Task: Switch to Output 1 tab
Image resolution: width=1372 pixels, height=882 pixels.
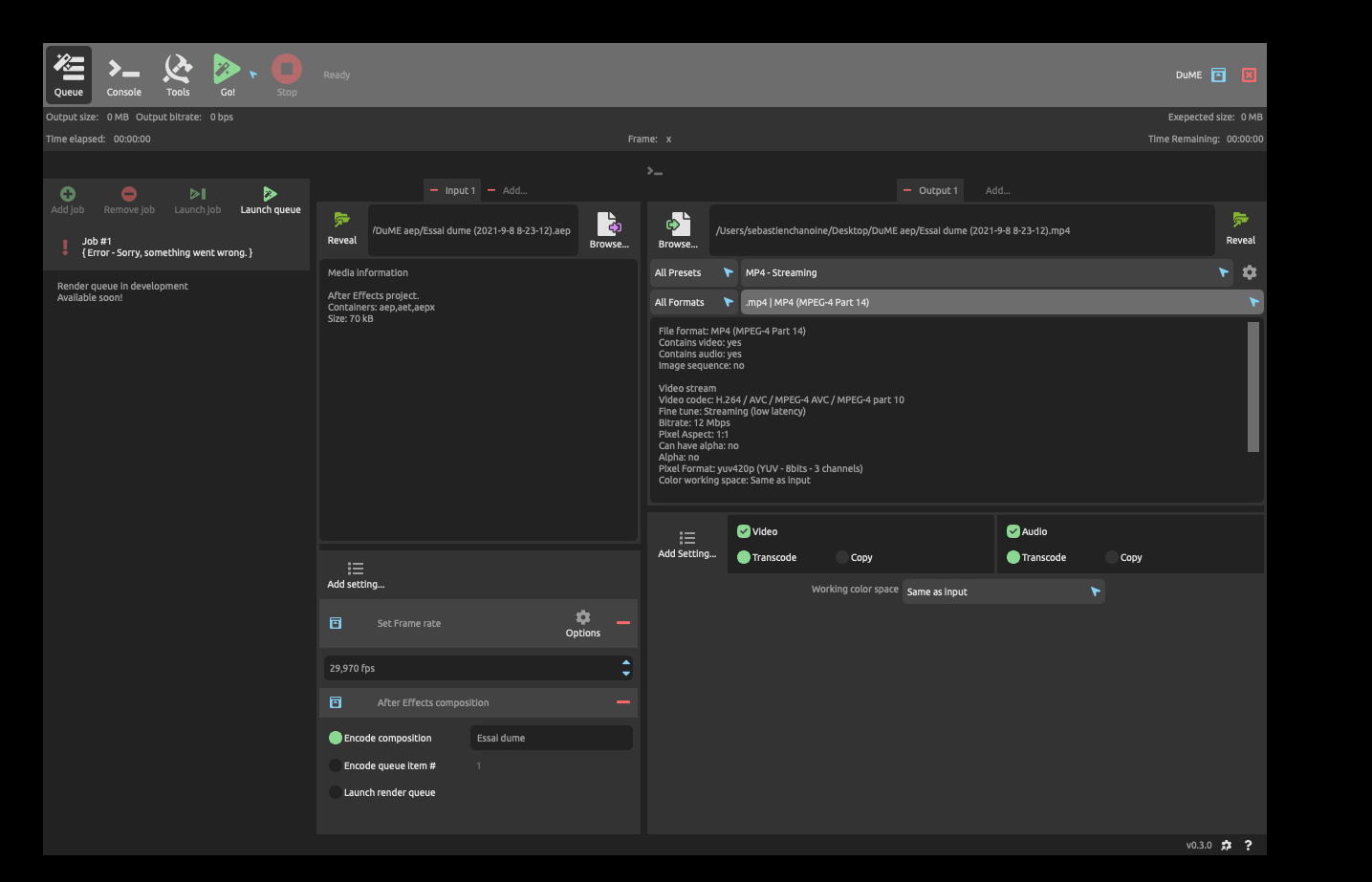Action: tap(938, 190)
